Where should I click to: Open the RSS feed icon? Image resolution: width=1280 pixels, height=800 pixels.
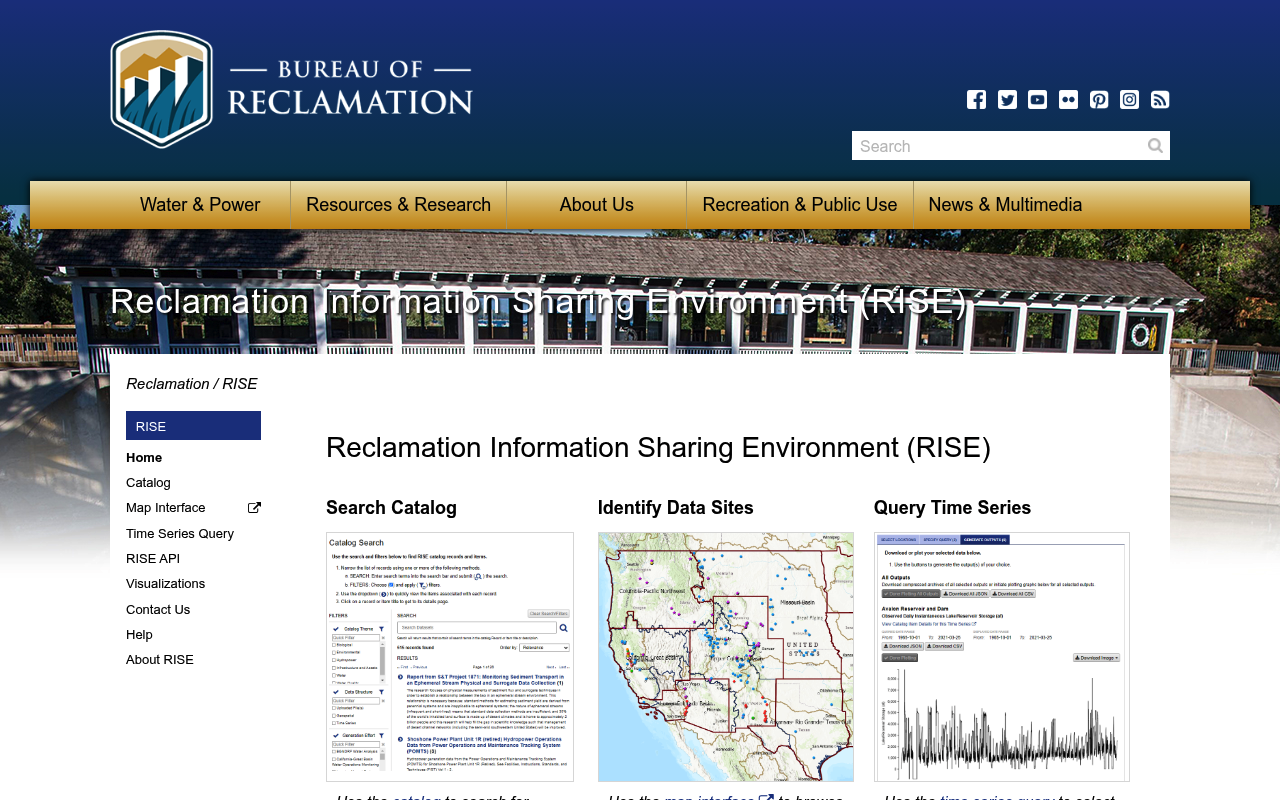click(x=1160, y=99)
